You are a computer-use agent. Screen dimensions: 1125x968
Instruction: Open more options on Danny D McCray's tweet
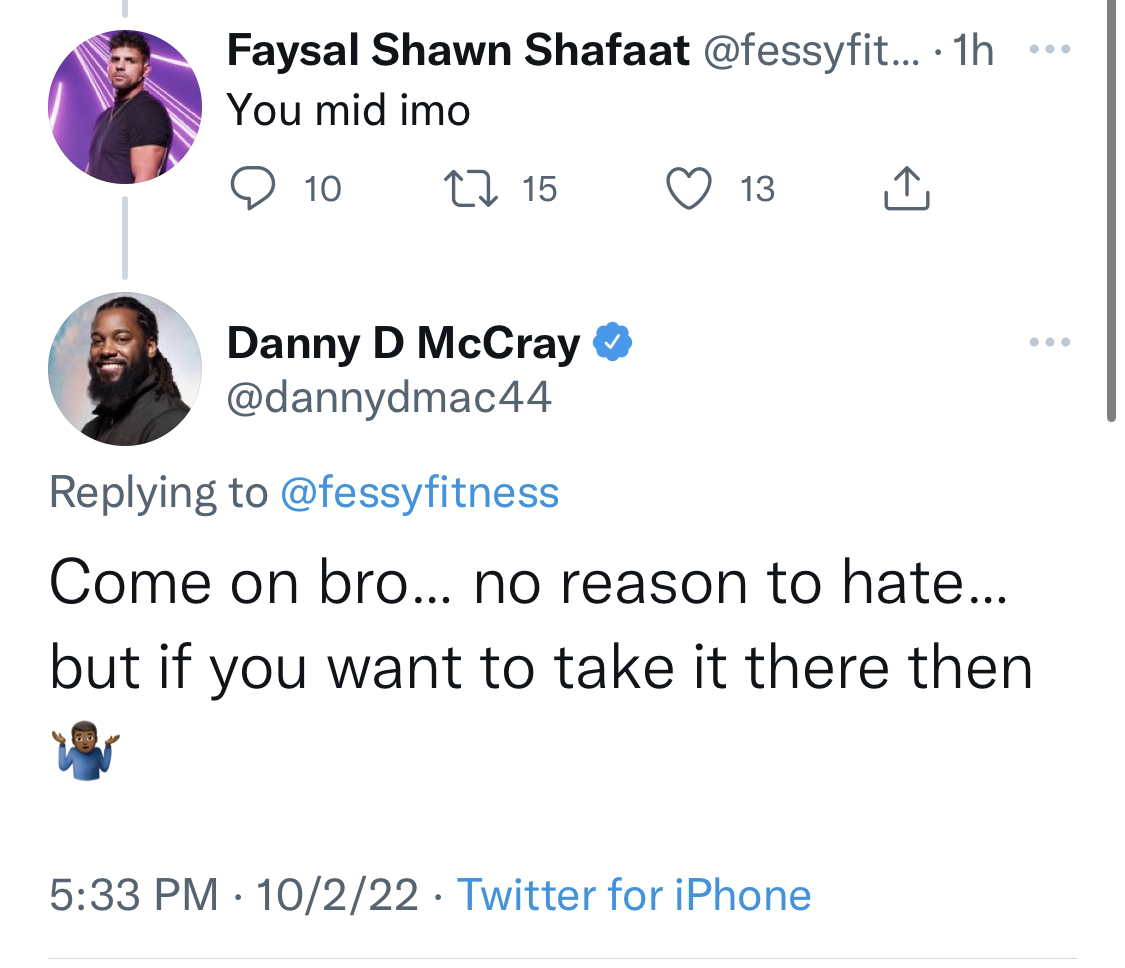point(1050,342)
